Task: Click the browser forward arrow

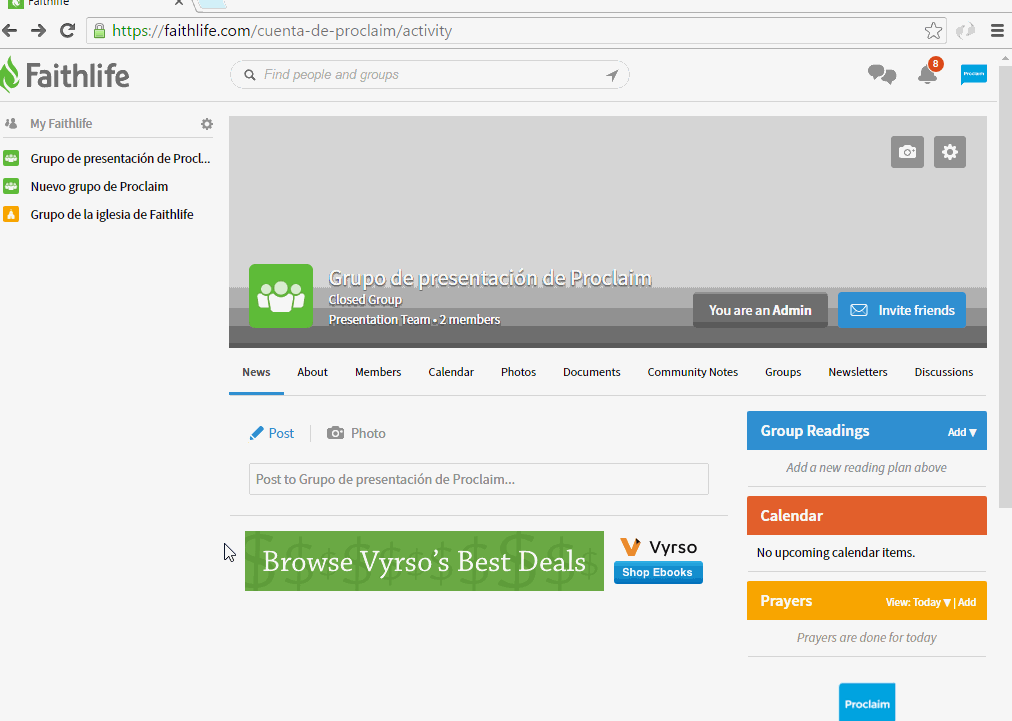Action: pyautogui.click(x=38, y=30)
